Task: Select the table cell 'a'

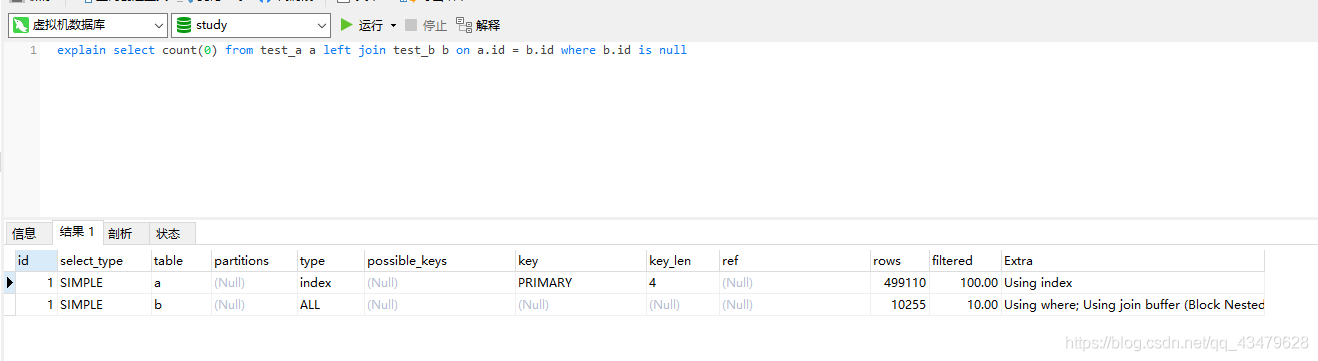Action: tap(181, 283)
